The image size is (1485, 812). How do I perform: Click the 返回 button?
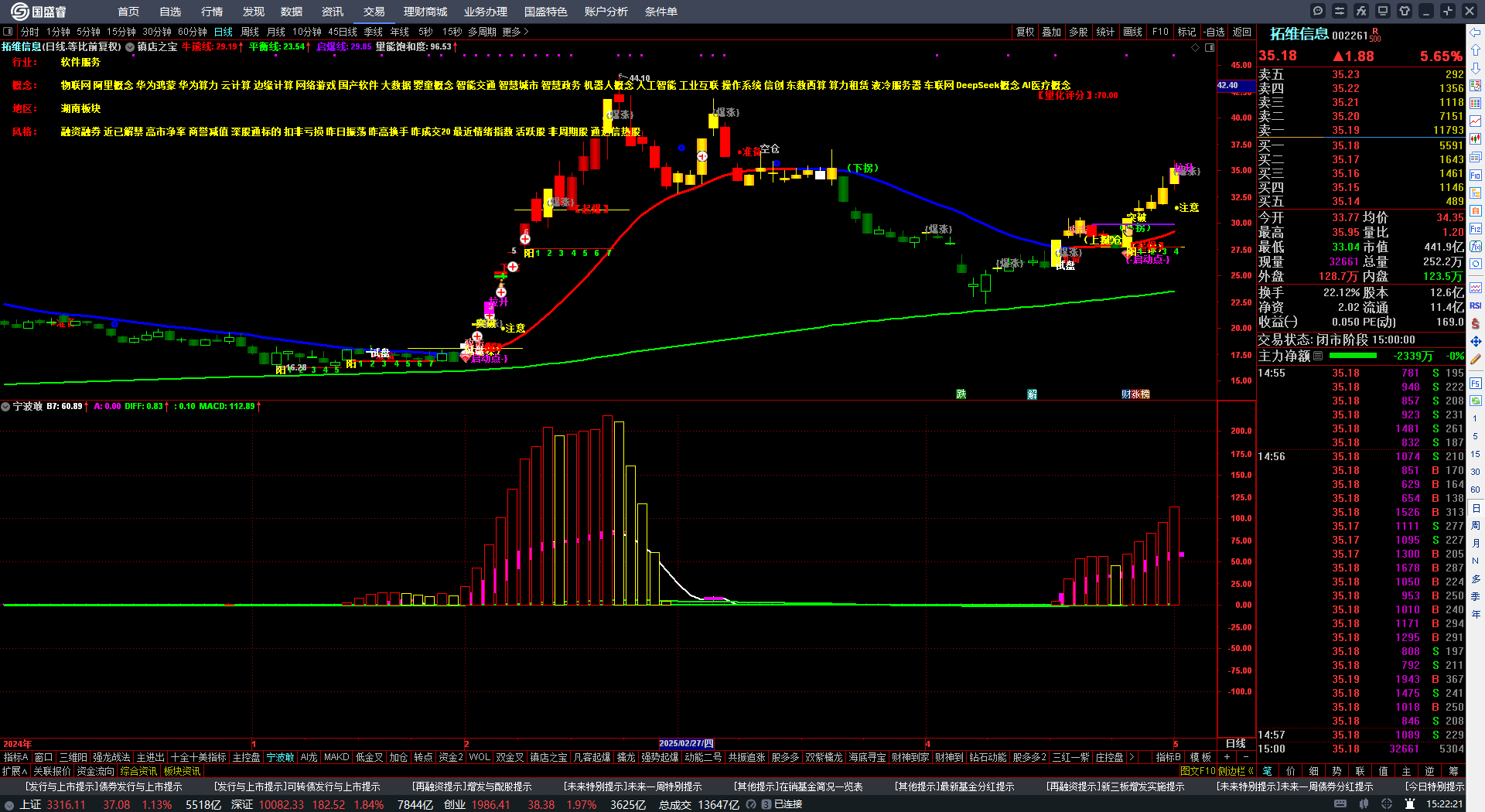(x=1242, y=32)
